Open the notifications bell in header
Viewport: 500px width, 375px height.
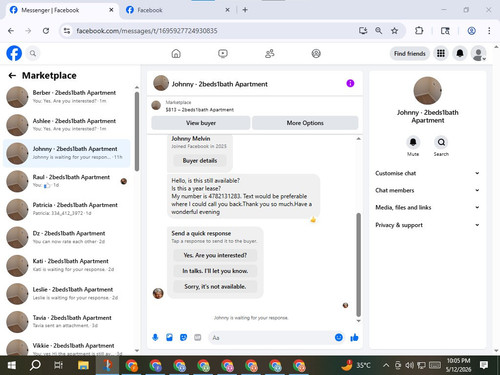pyautogui.click(x=460, y=53)
